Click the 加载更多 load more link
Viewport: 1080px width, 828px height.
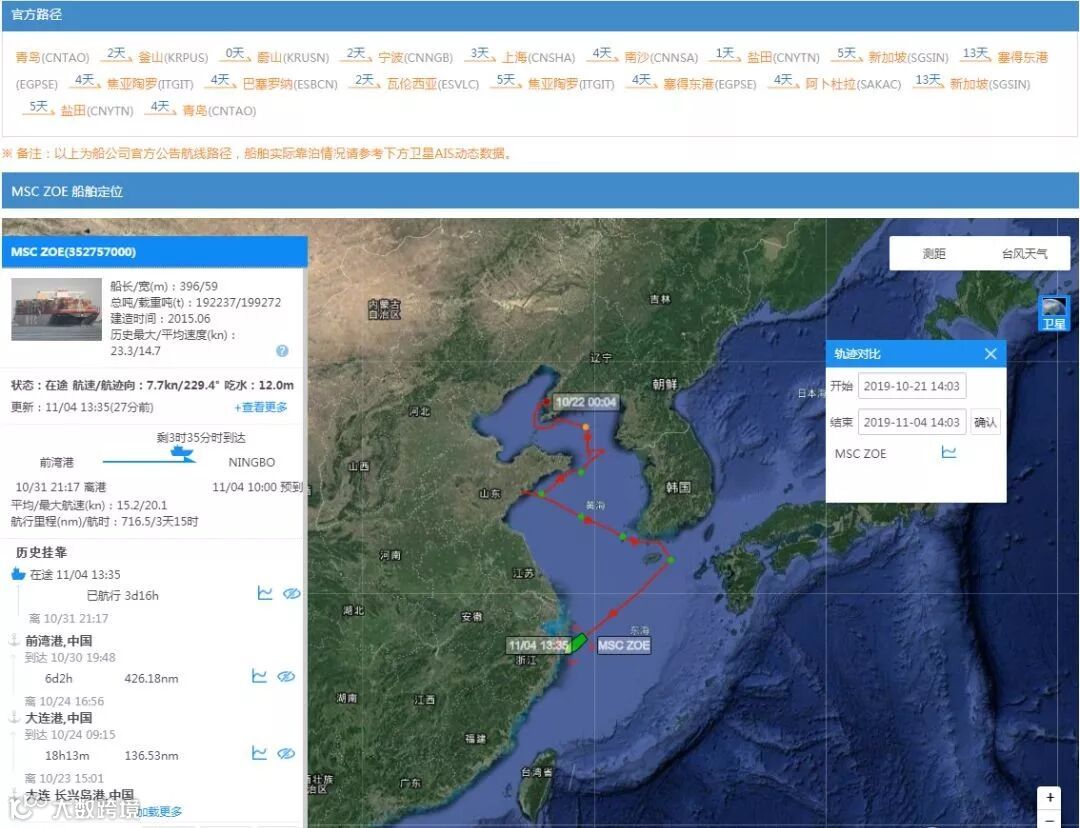point(160,811)
